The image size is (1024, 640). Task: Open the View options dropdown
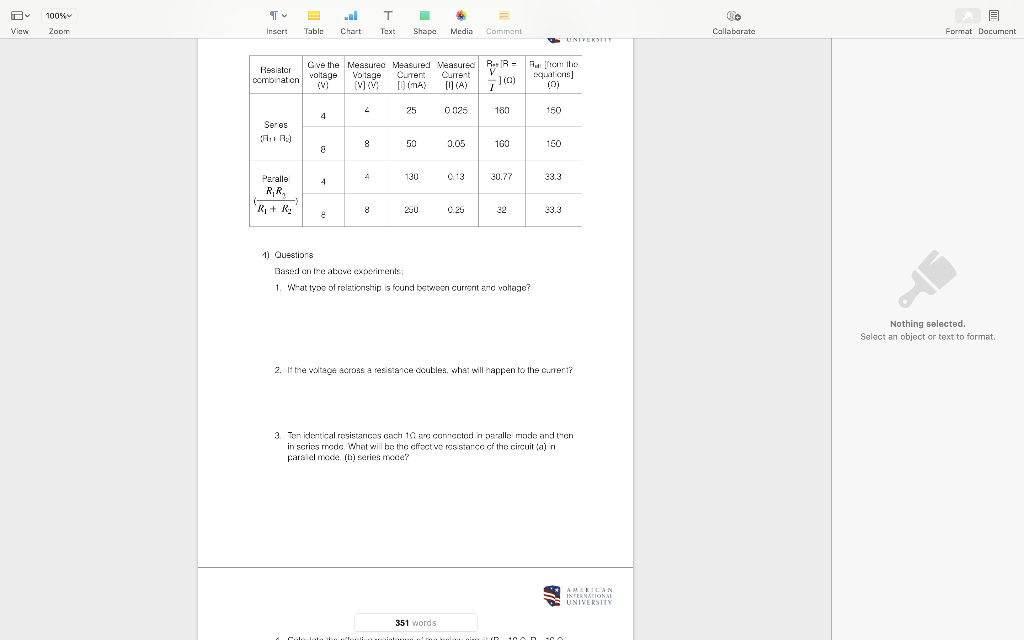point(19,16)
